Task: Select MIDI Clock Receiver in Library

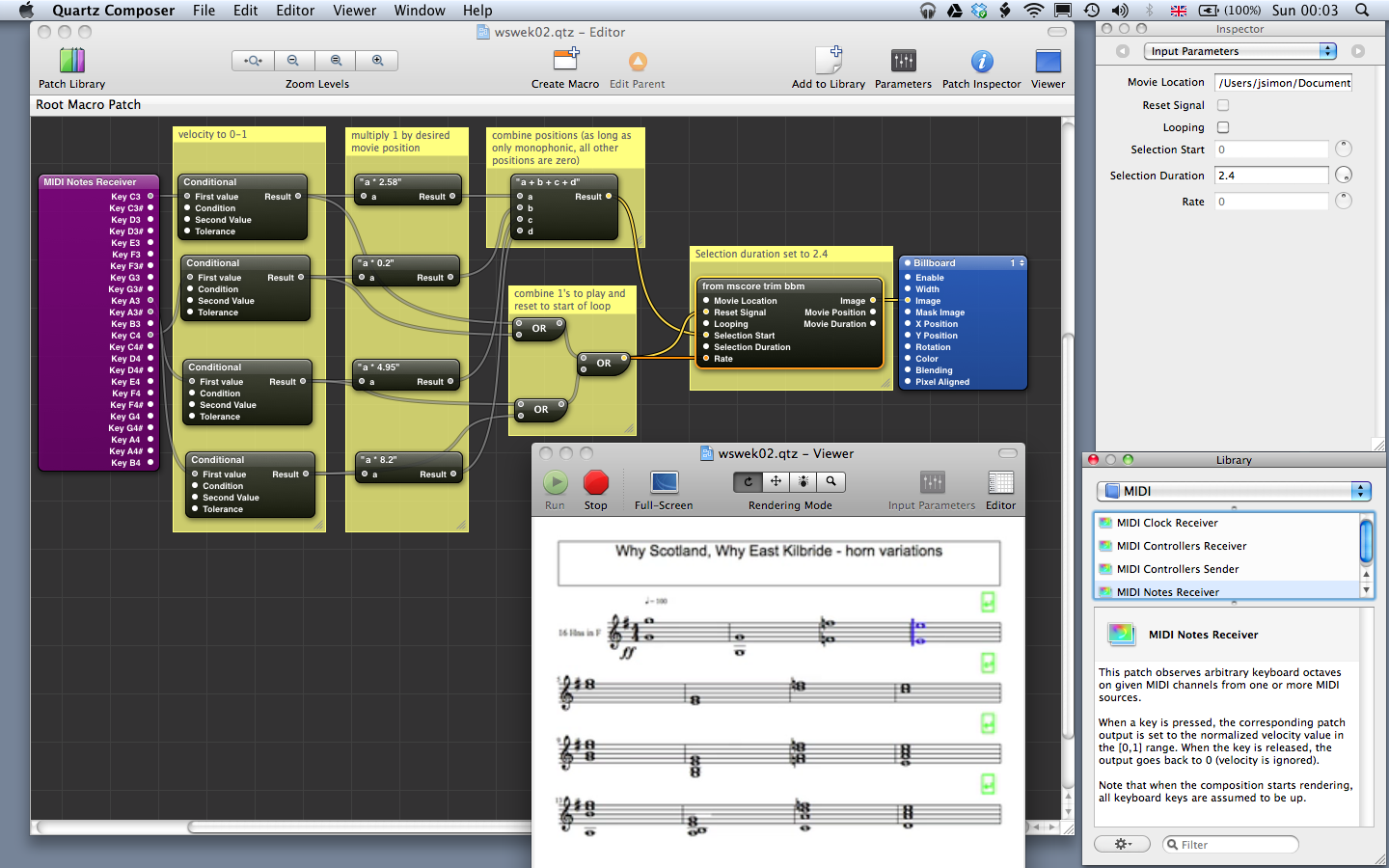Action: (x=1227, y=523)
